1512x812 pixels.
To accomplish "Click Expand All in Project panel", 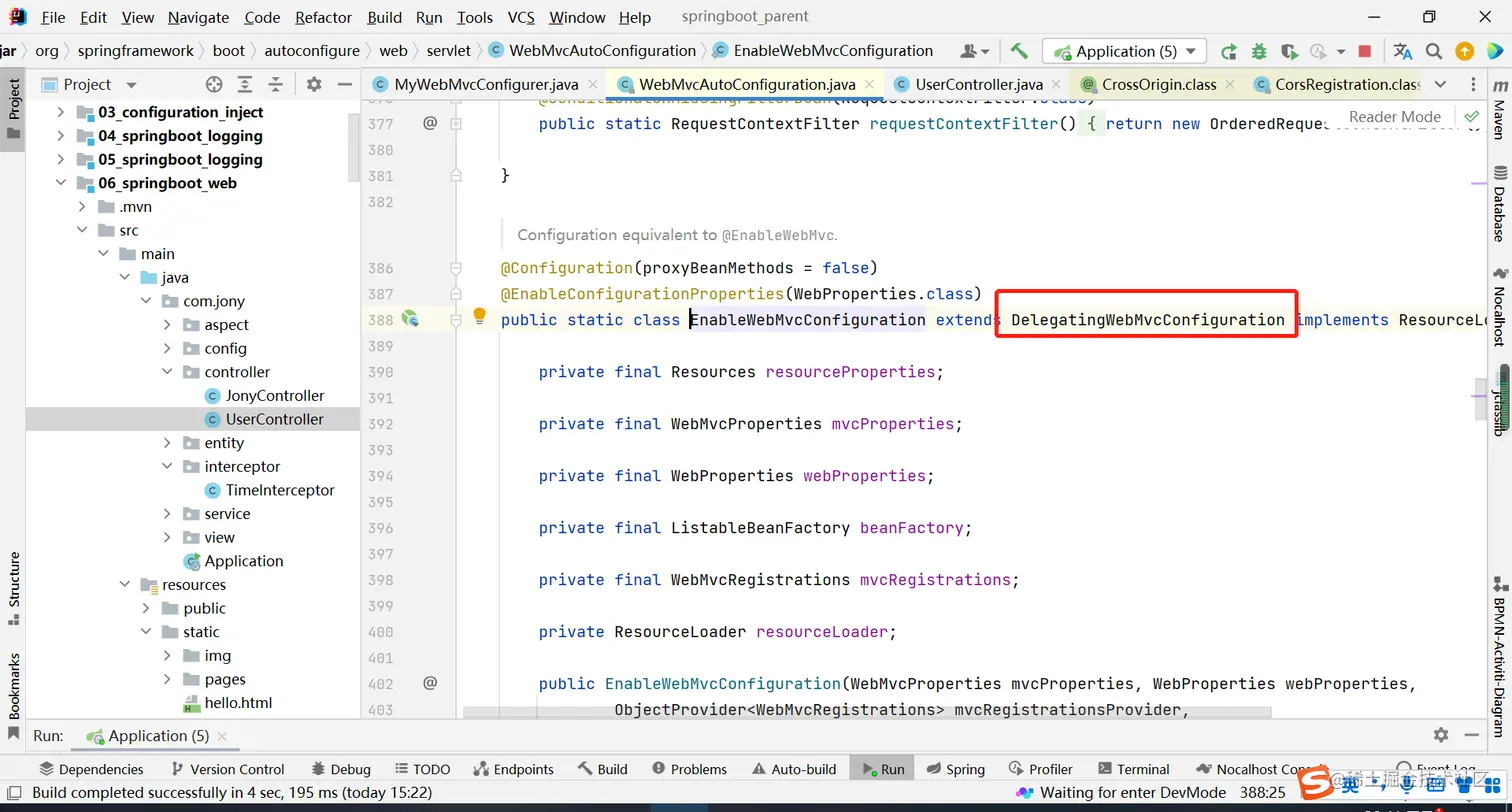I will click(x=245, y=84).
